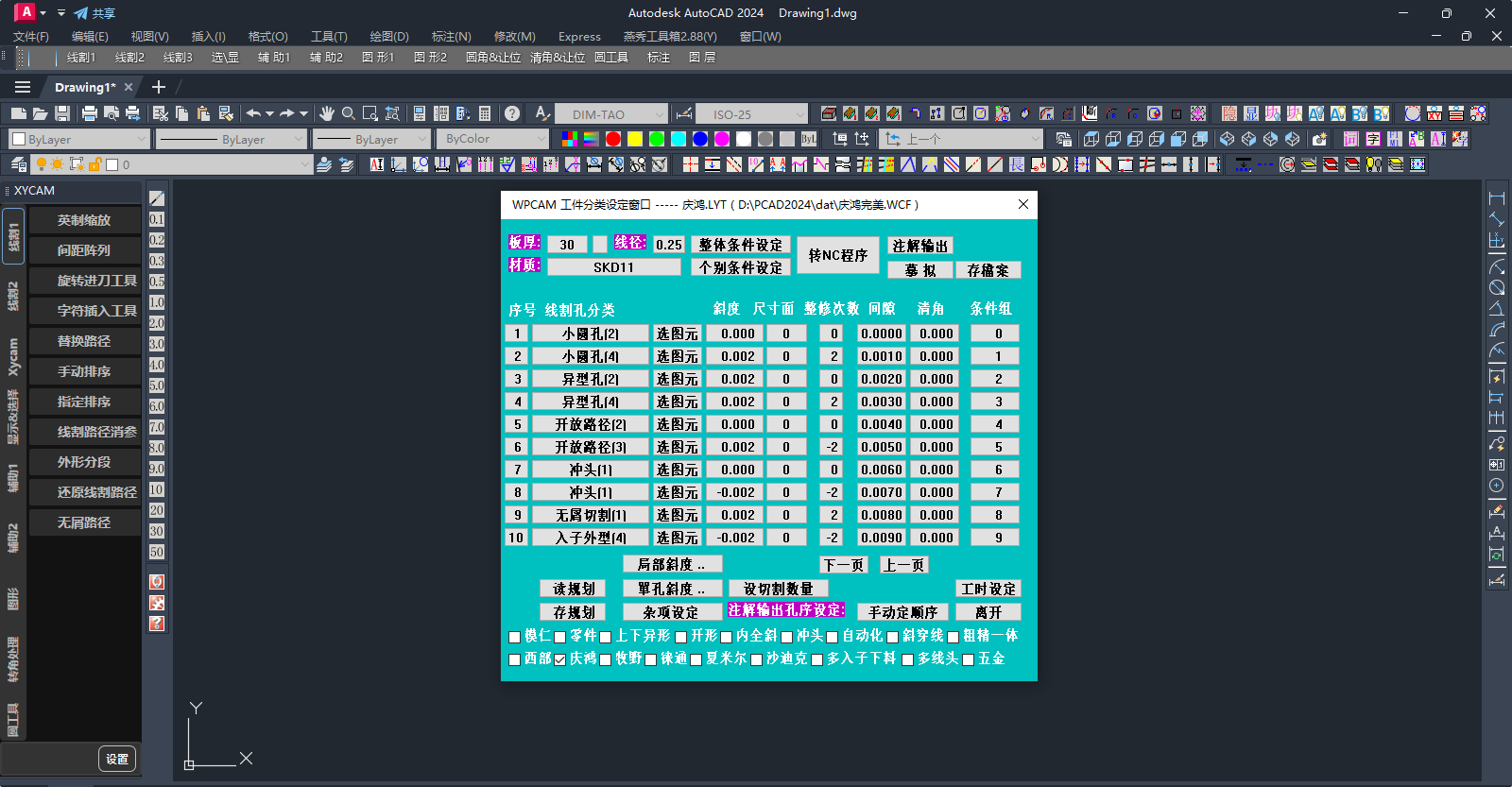Screen dimensions: 1512x787
Task: Click the Help question mark icon
Action: pos(512,113)
